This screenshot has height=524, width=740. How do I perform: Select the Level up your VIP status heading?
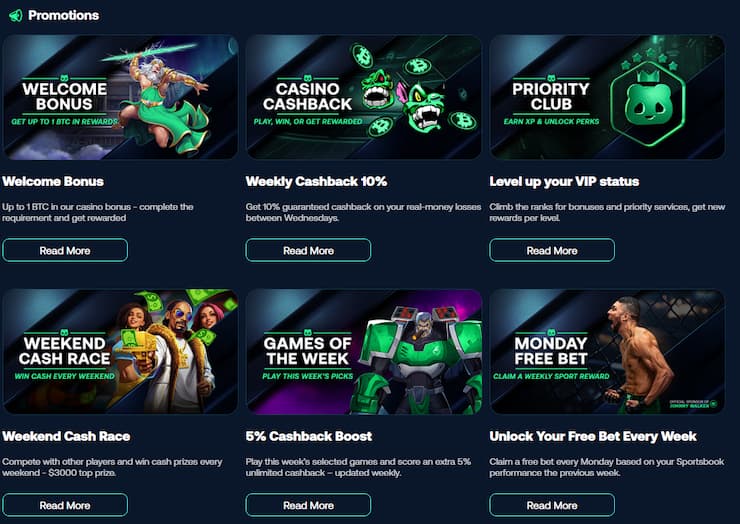pos(564,182)
